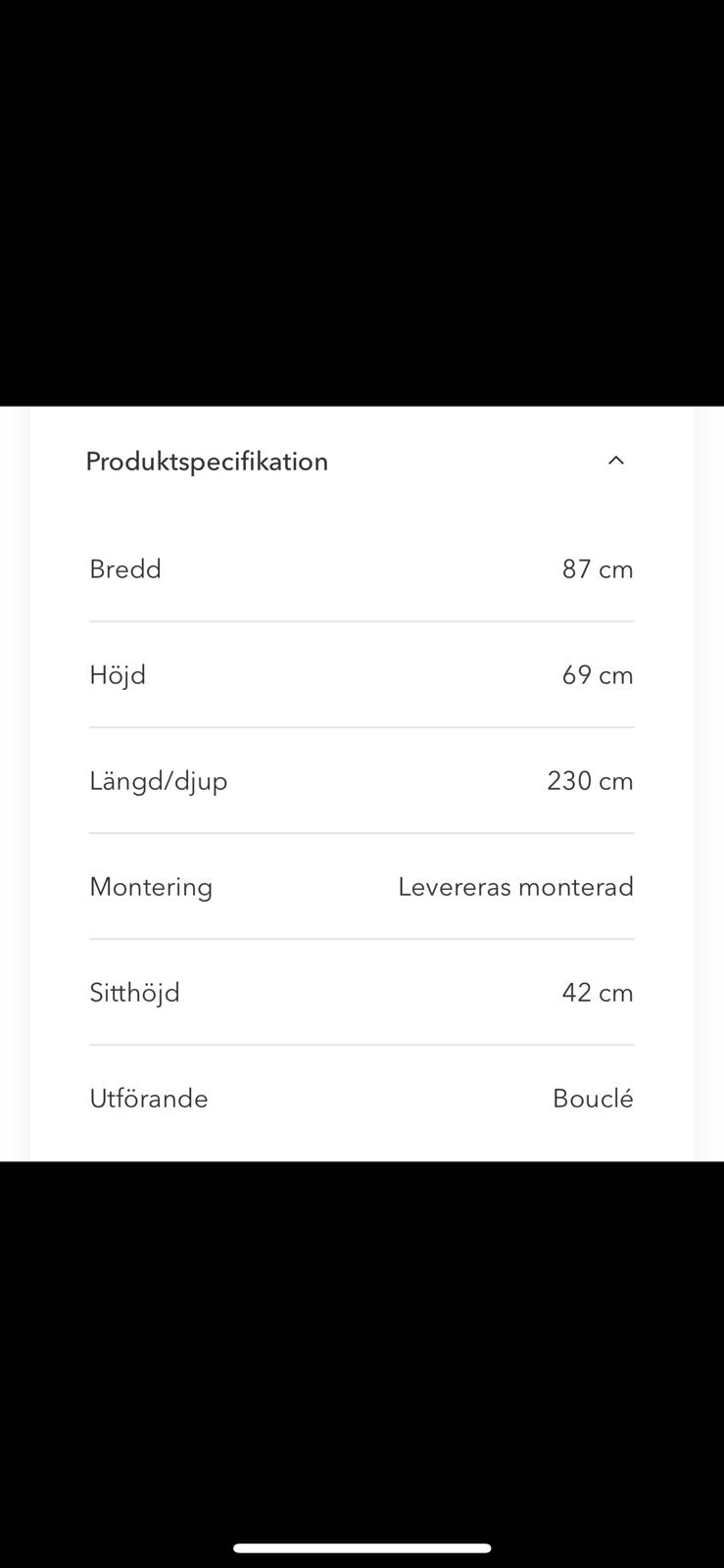
Task: Select the Höjd label
Action: click(x=118, y=675)
